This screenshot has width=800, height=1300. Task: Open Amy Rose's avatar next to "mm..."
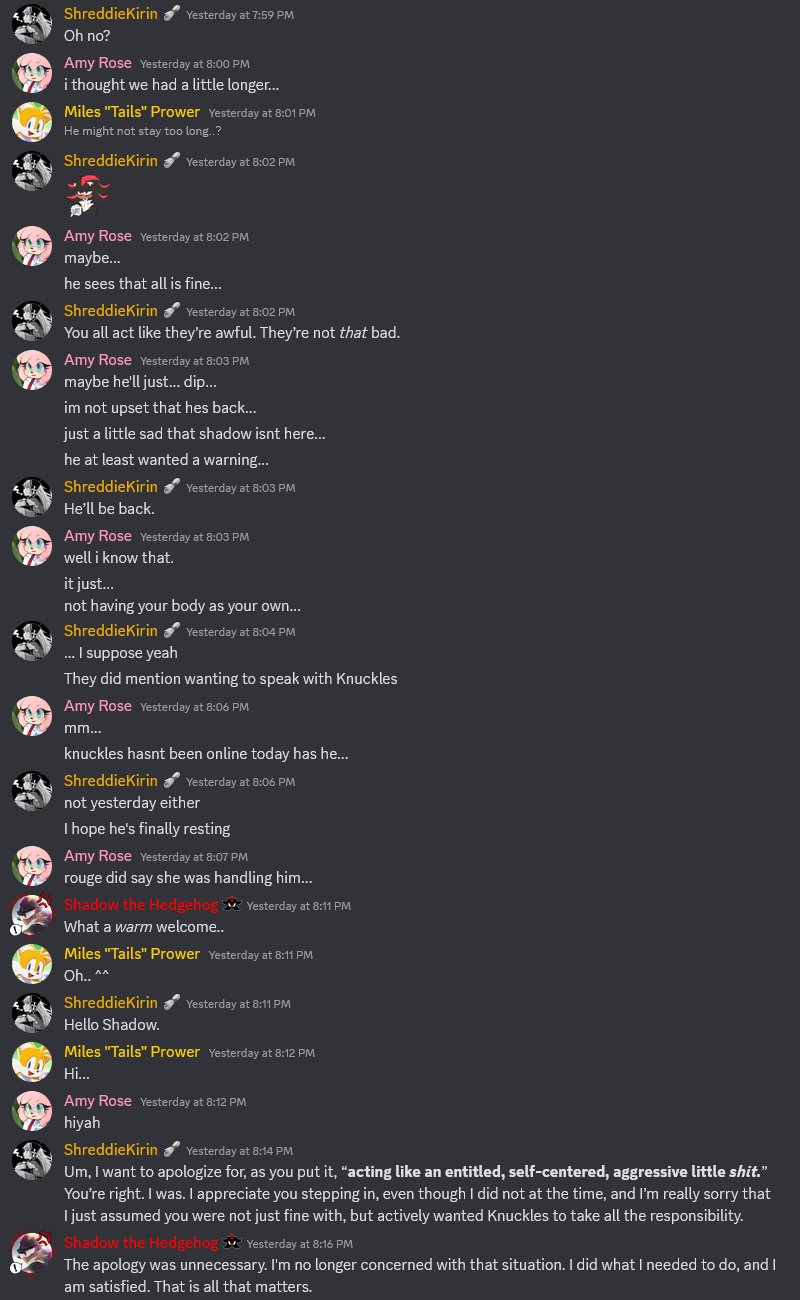click(x=32, y=716)
